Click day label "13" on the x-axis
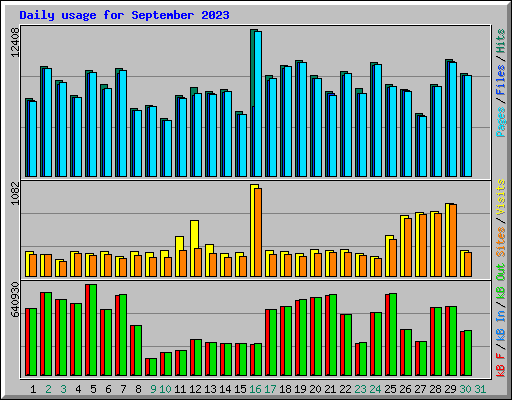512x400 pixels. tap(210, 389)
